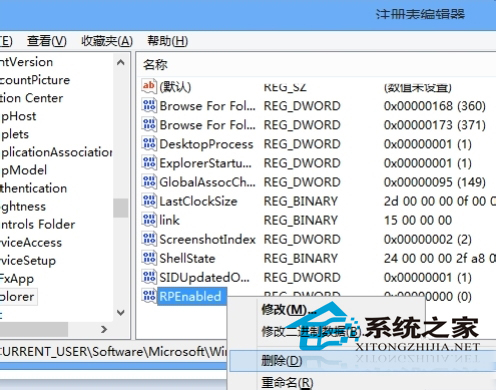Image resolution: width=496 pixels, height=390 pixels.
Task: Choose 删除(D) in the context menu
Action: coord(282,360)
